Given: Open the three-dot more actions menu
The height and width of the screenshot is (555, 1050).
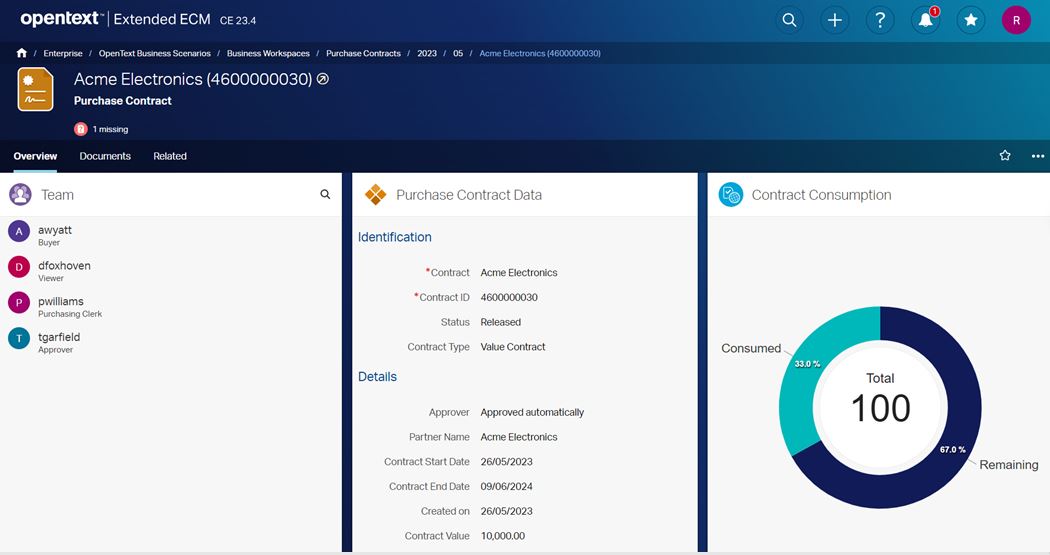Looking at the screenshot, I should [1037, 156].
